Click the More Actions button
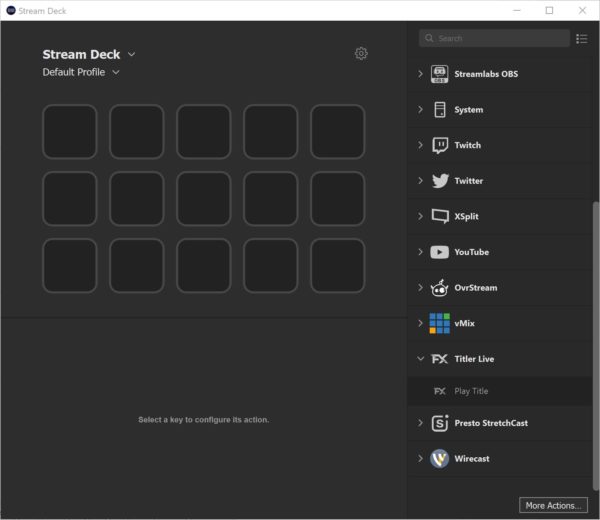600x520 pixels. (553, 505)
